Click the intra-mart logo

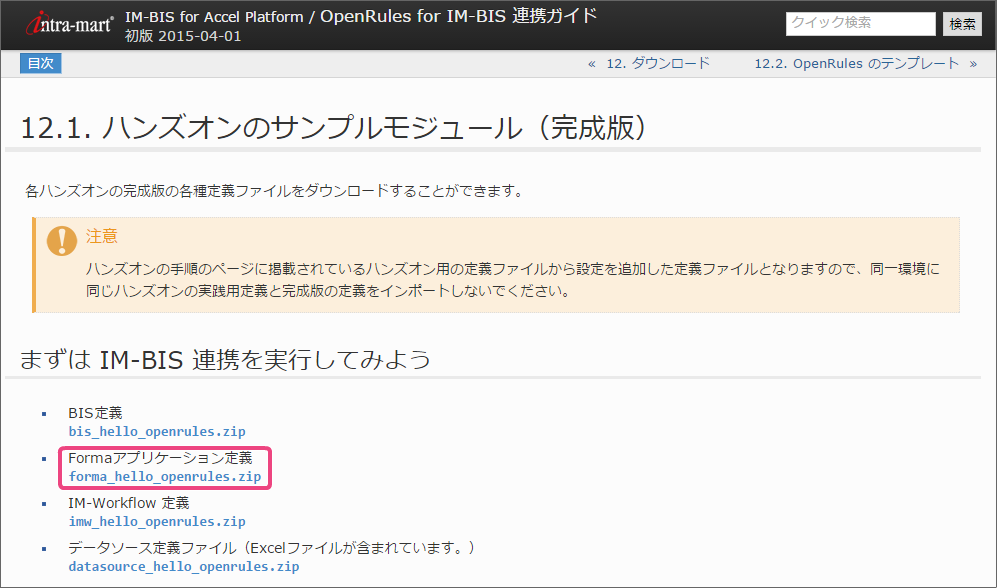coord(69,25)
